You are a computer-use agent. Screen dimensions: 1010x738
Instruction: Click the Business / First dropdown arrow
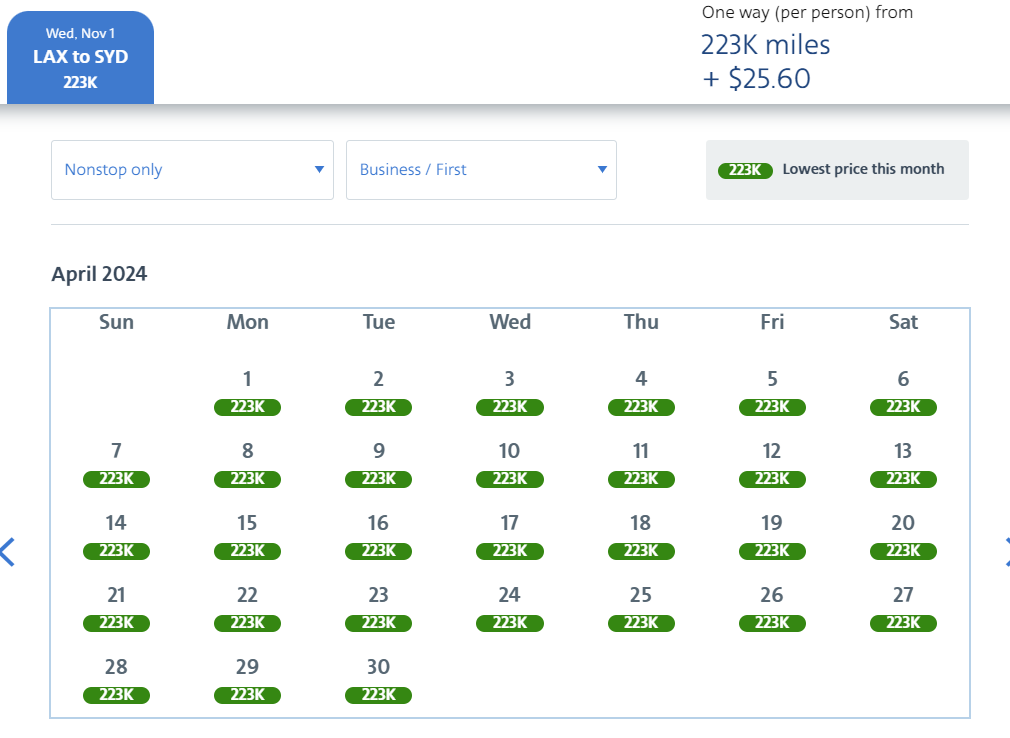(x=602, y=170)
